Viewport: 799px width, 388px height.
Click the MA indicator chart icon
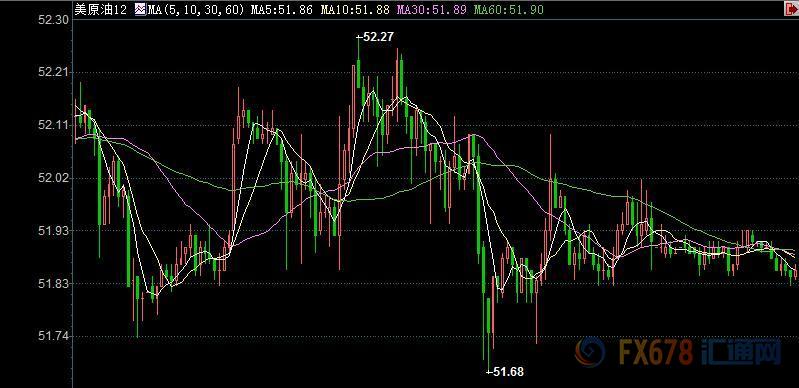[x=140, y=10]
